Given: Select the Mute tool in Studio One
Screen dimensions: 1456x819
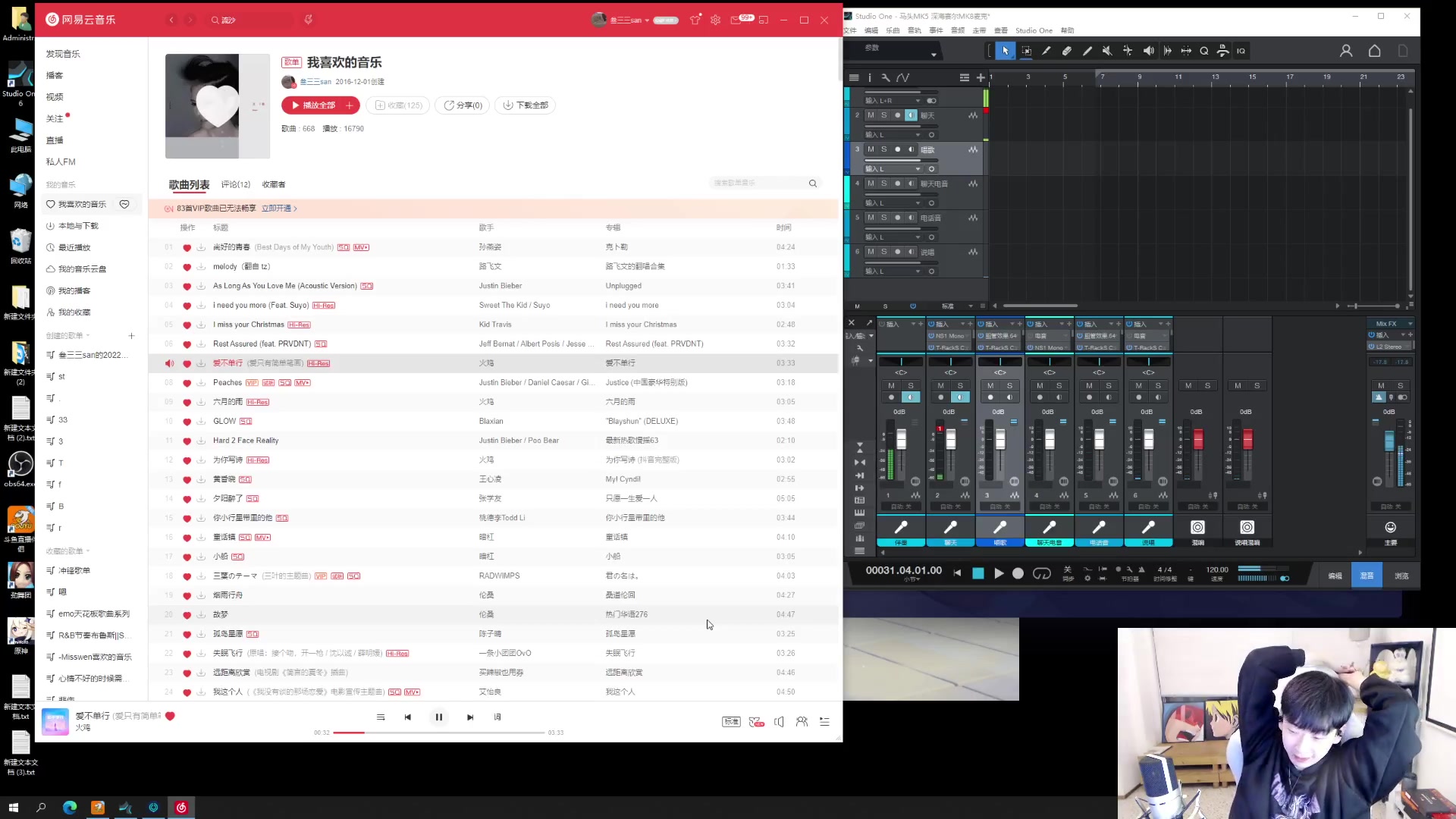Looking at the screenshot, I should tap(1107, 51).
